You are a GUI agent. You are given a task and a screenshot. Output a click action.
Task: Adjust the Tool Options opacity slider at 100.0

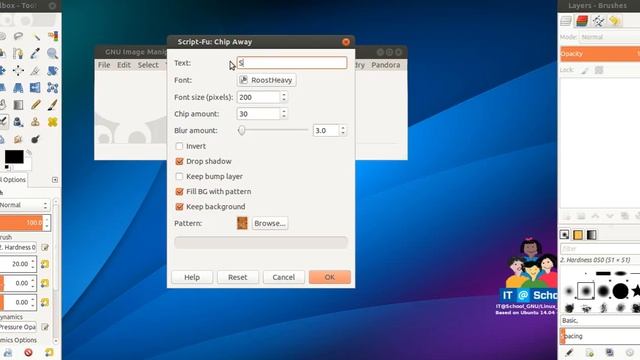[x=25, y=222]
